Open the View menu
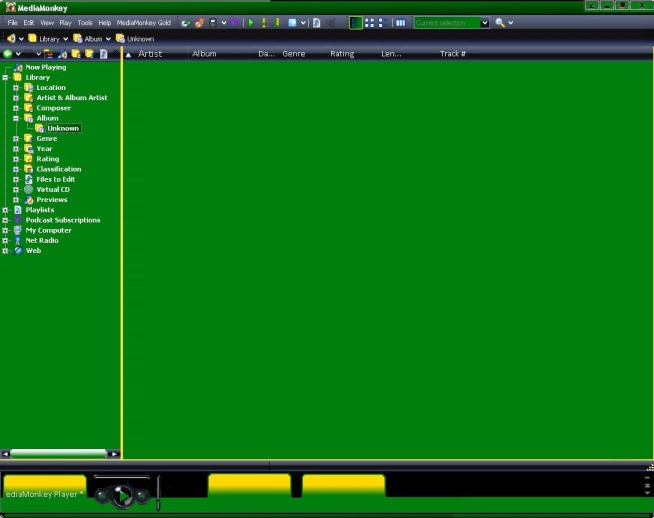 47,23
